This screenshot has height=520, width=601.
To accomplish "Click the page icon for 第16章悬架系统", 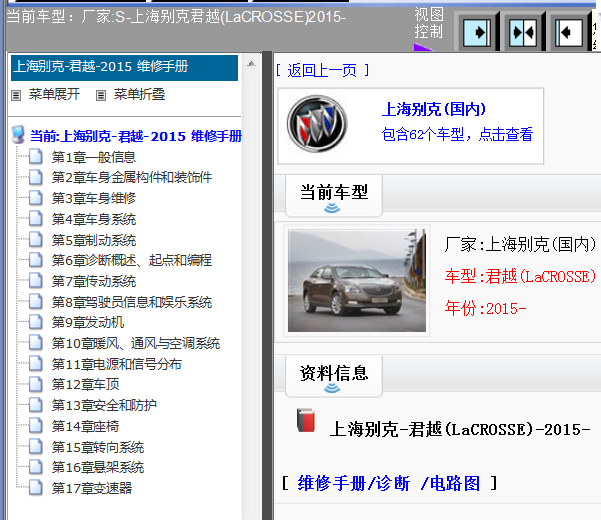I will pos(36,467).
